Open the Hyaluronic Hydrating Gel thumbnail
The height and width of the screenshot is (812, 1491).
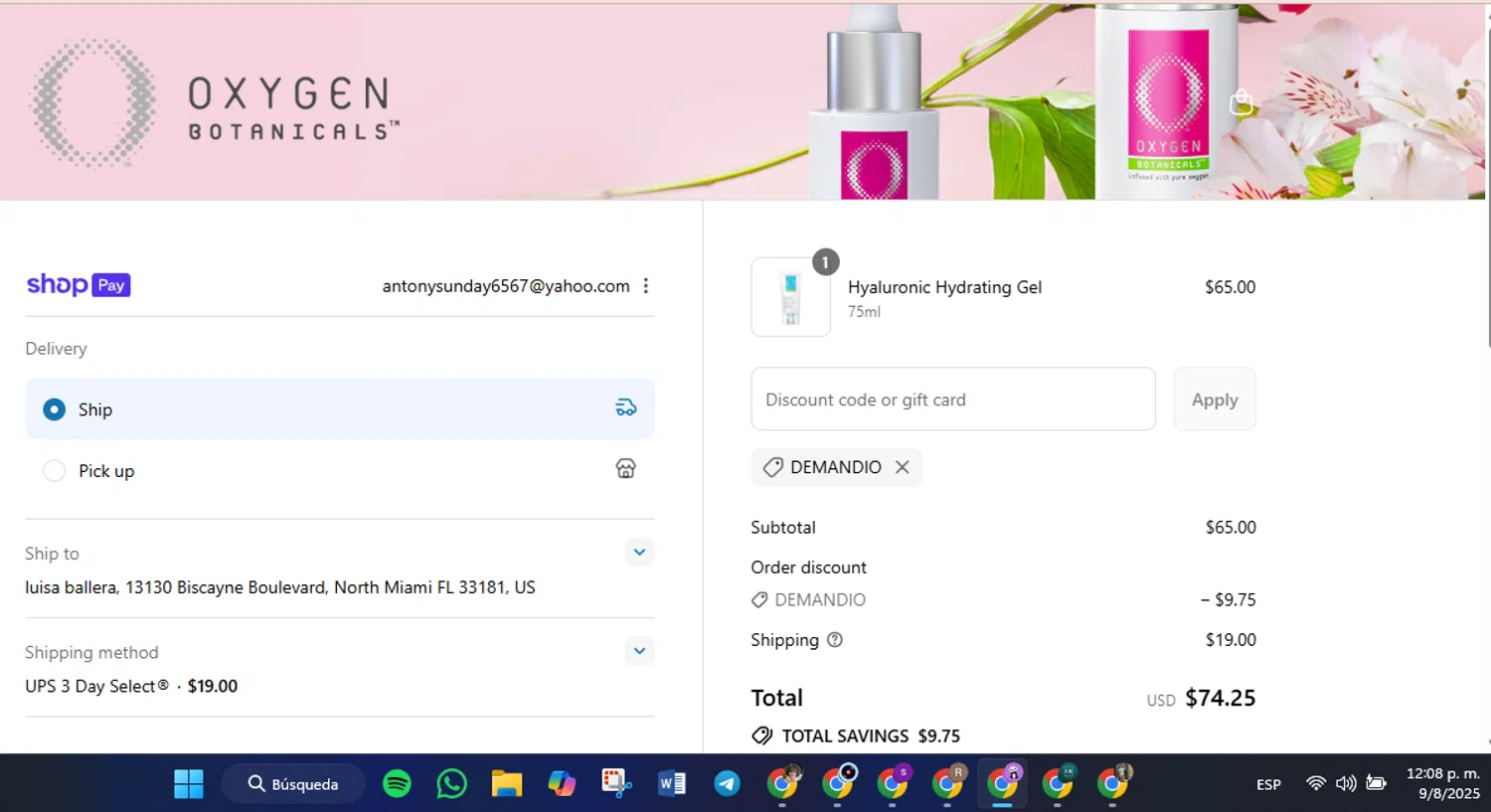point(791,297)
